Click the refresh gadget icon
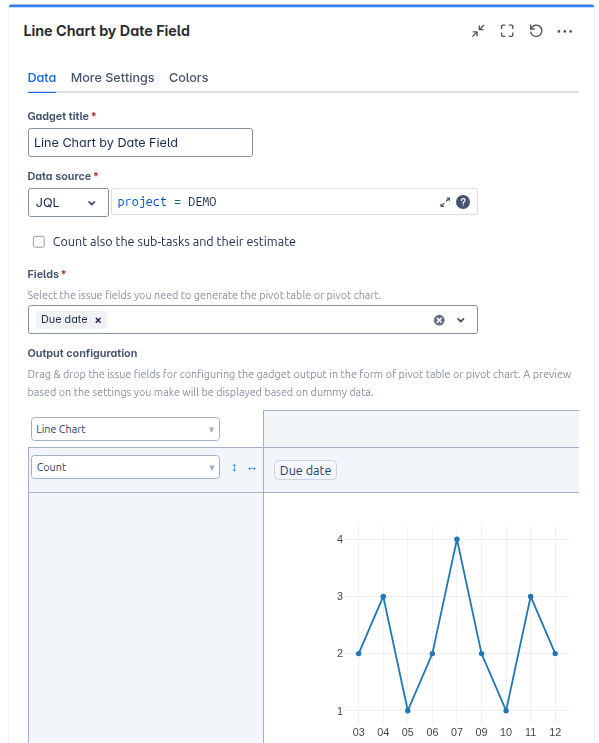Viewport: 599px width, 743px height. [536, 31]
